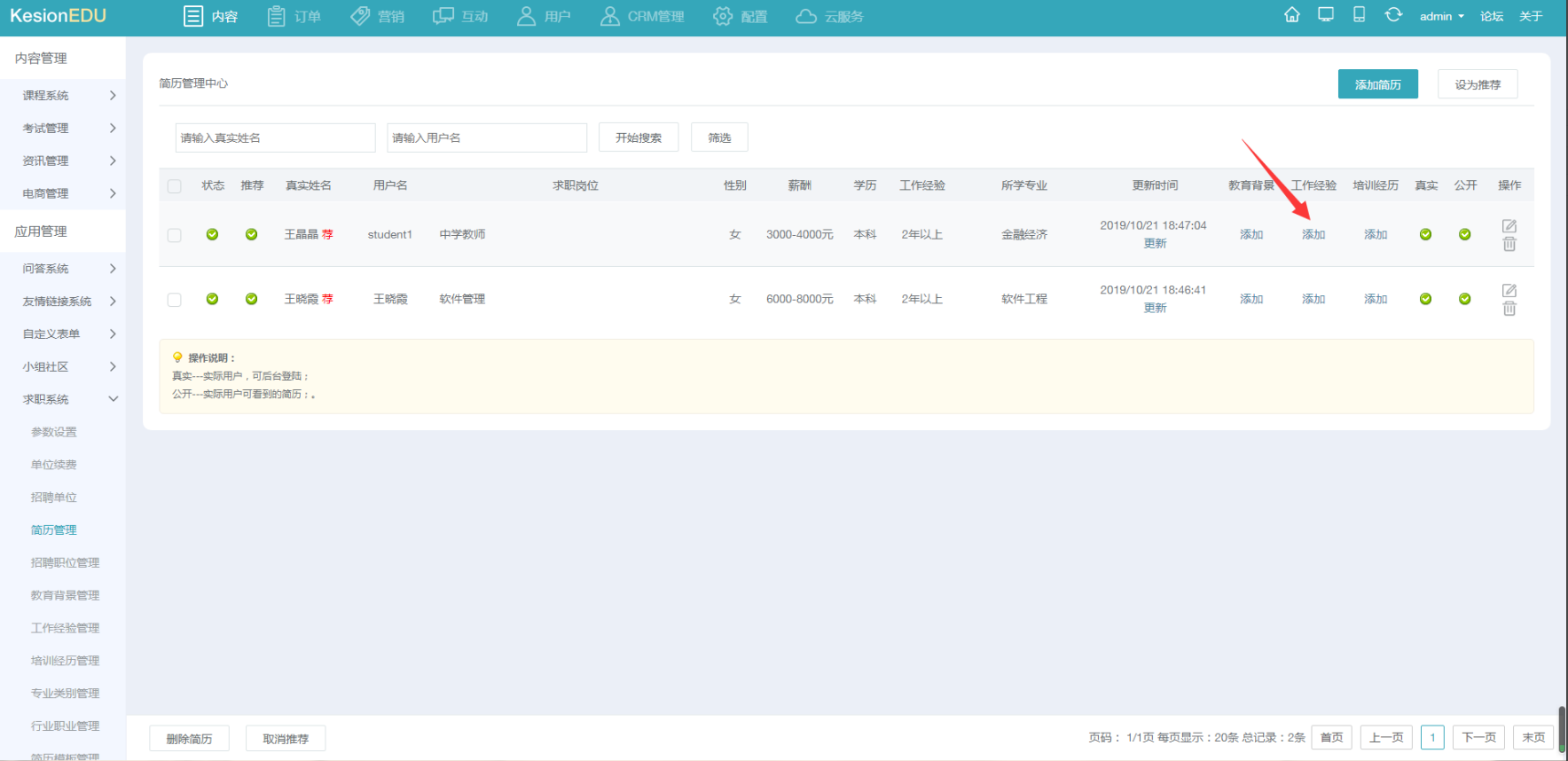Select the checkbox for 王晶晶 row
The width and height of the screenshot is (1568, 761).
175,235
